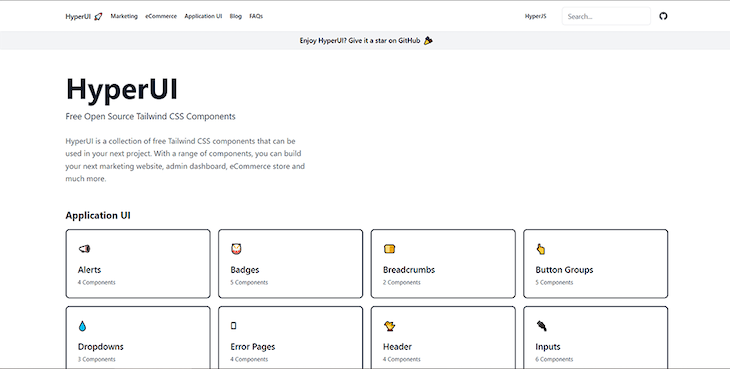
Task: Click 'Free Open Source Tailwind CSS Components' subtitle
Action: [150, 116]
